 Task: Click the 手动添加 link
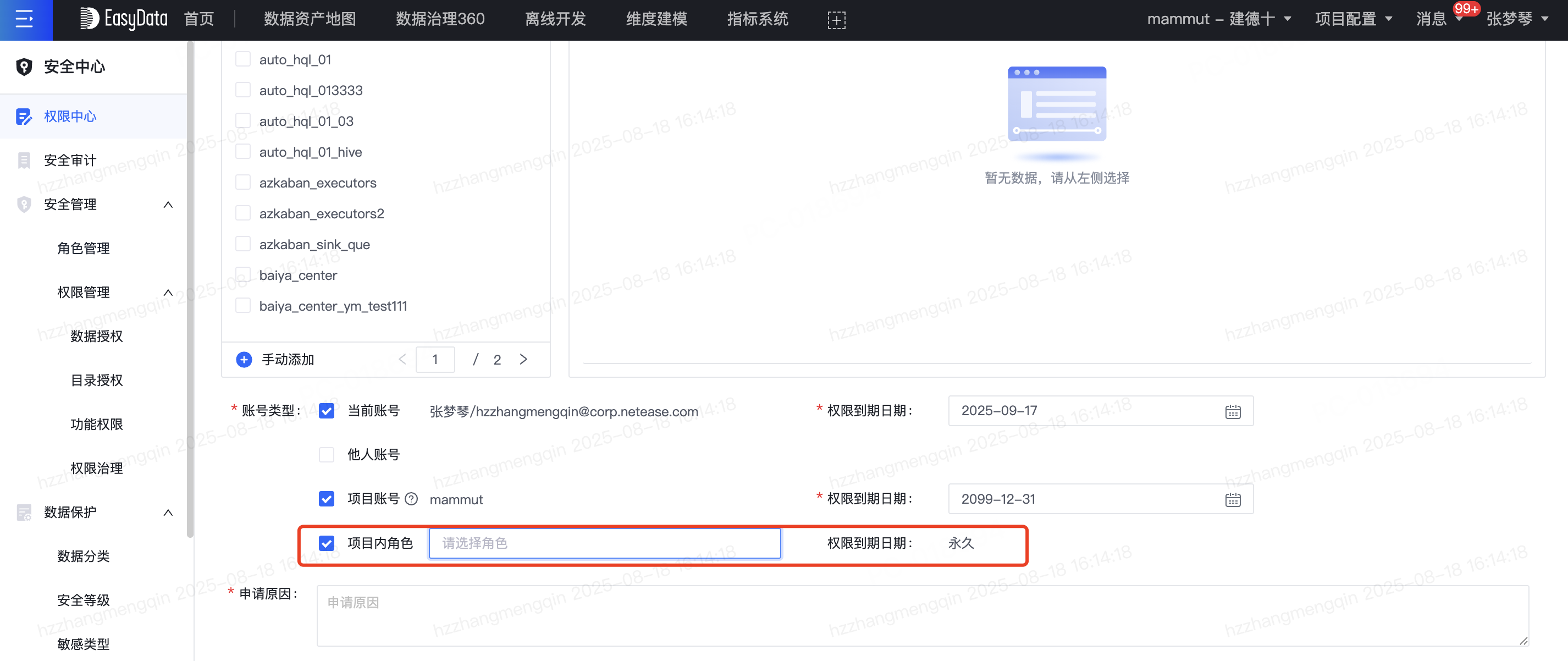288,360
